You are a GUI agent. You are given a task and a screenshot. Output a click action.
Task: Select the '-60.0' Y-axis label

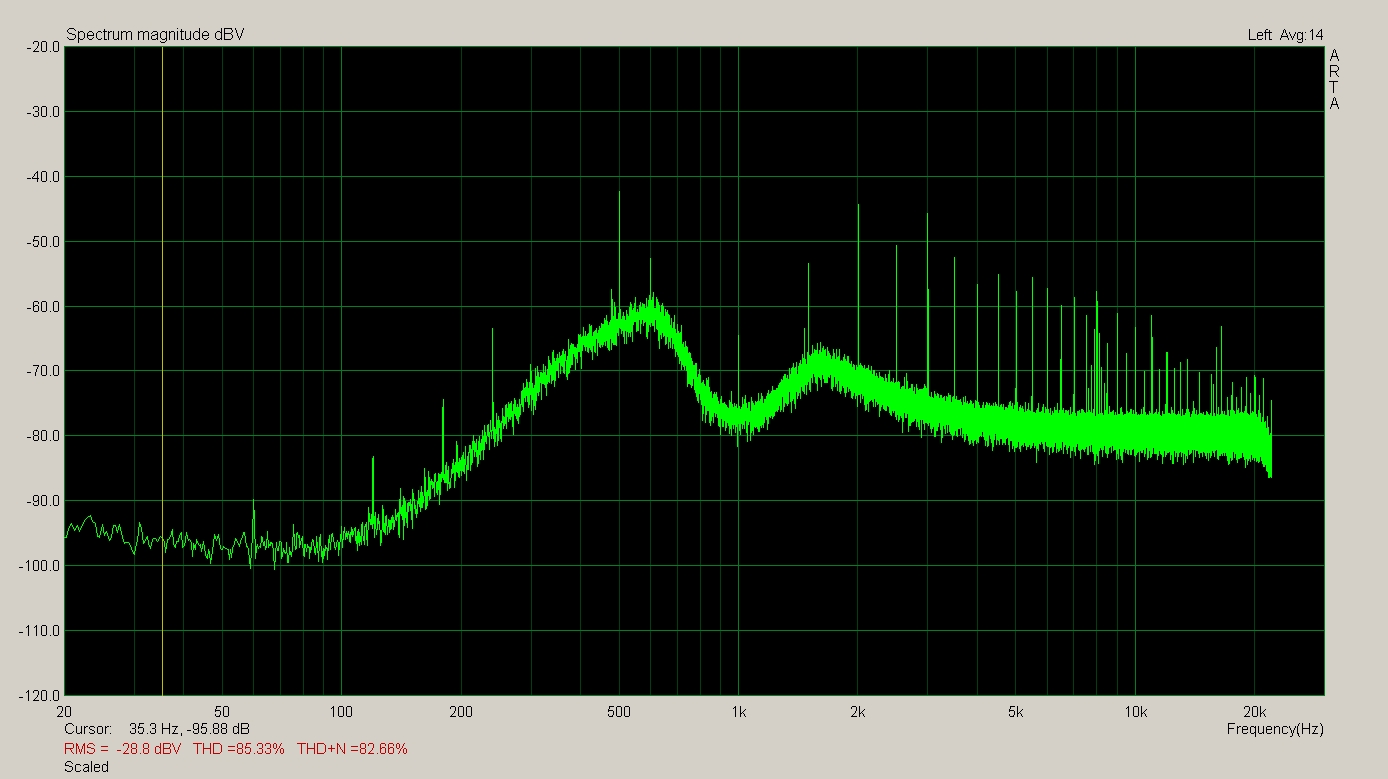click(43, 306)
